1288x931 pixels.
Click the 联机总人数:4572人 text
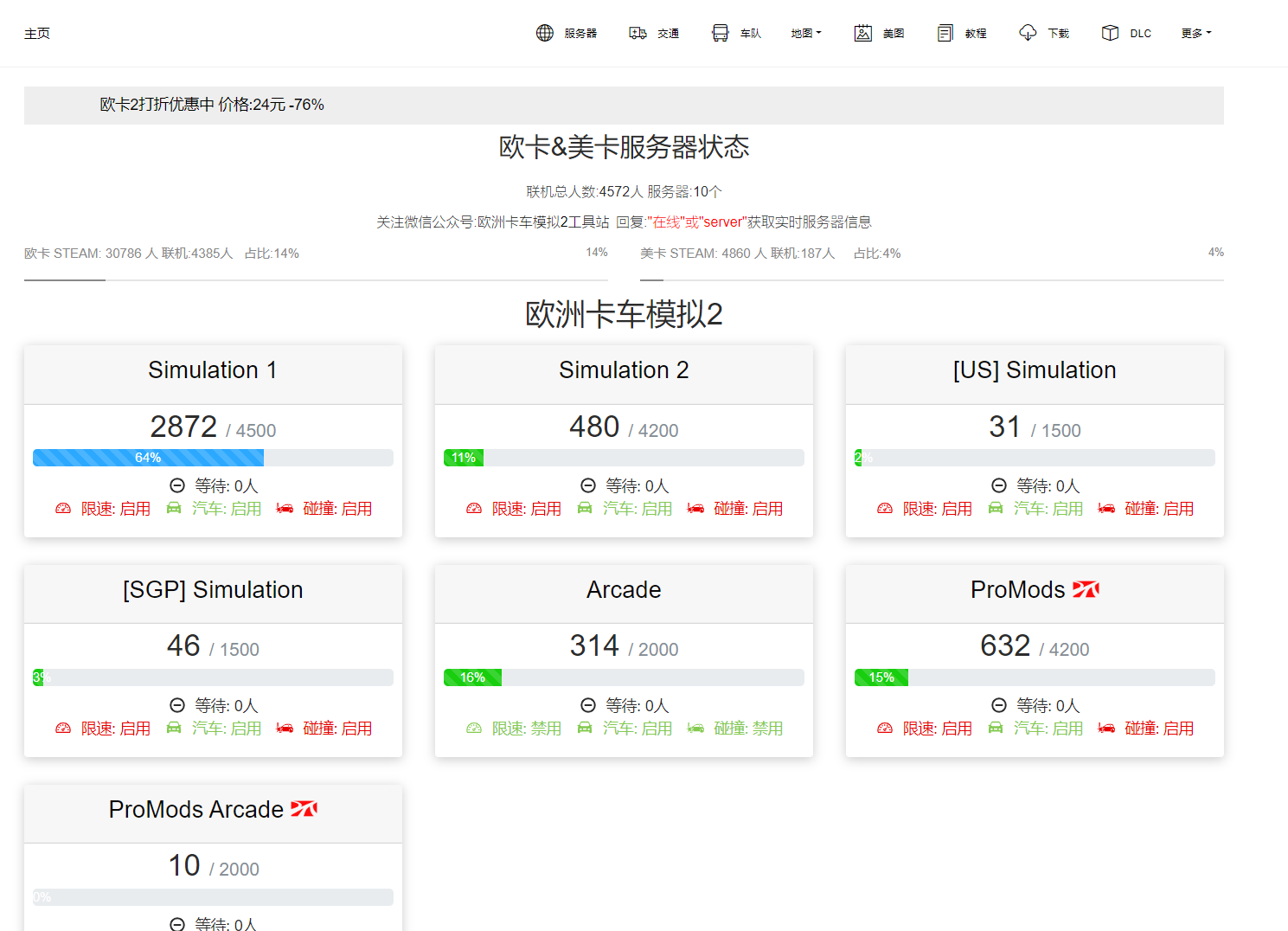coord(585,191)
